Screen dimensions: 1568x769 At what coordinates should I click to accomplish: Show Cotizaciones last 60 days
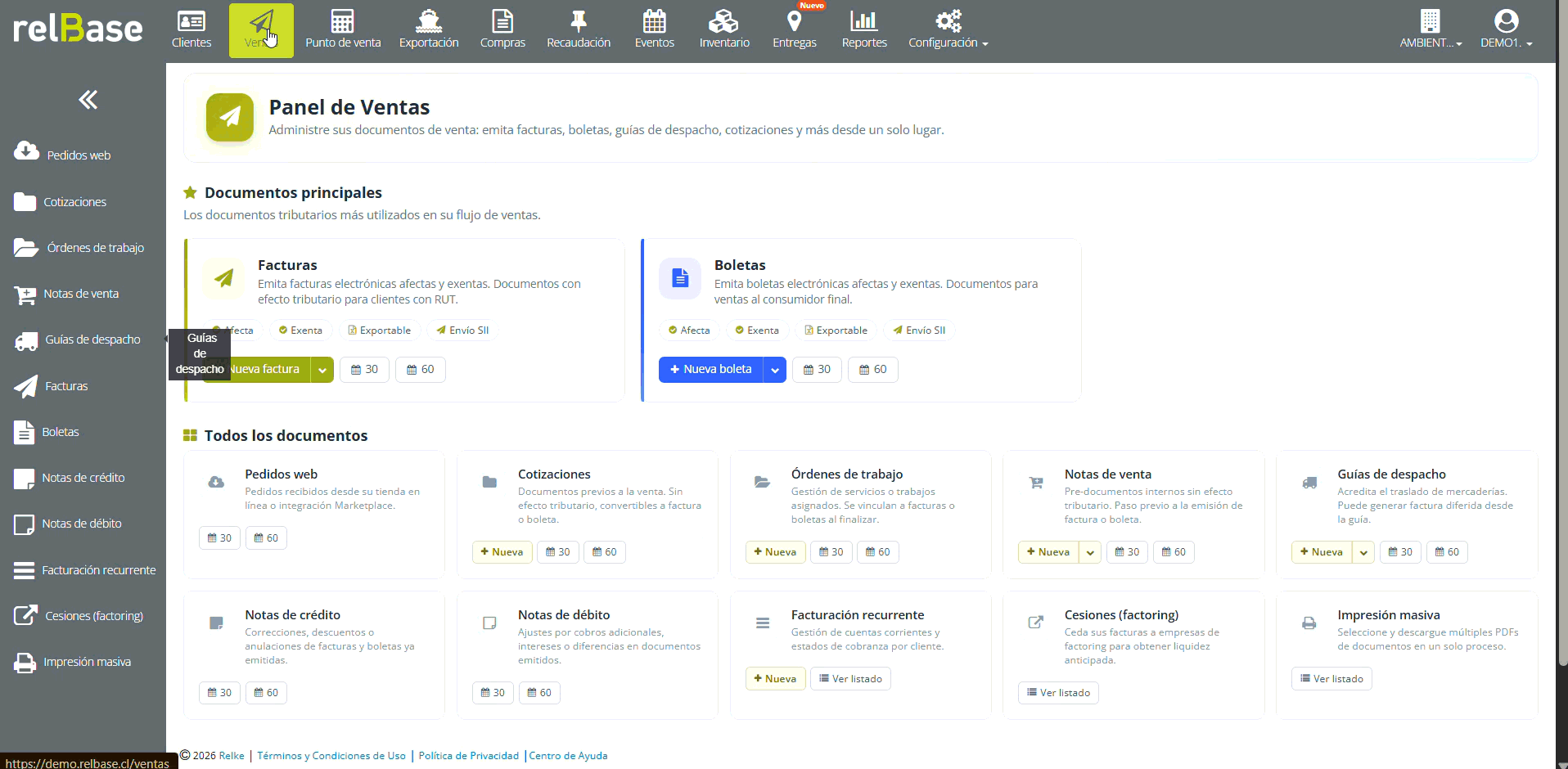coord(605,552)
